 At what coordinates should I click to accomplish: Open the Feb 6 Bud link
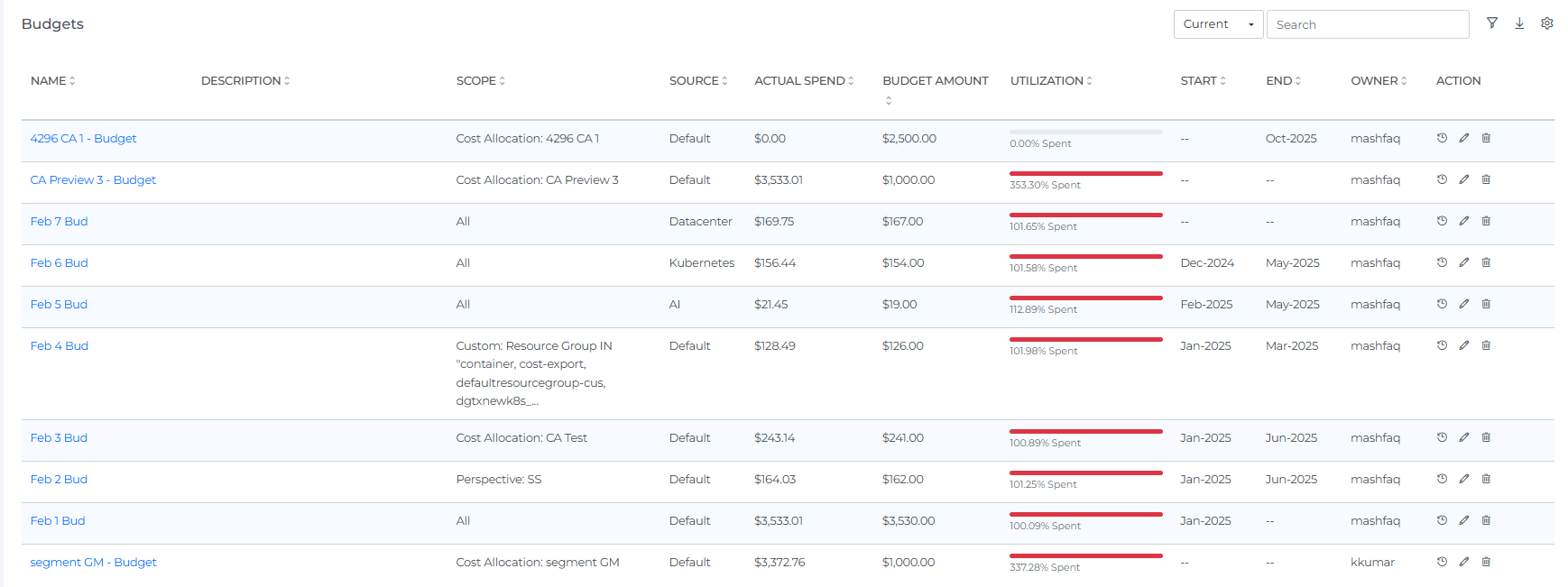tap(60, 263)
